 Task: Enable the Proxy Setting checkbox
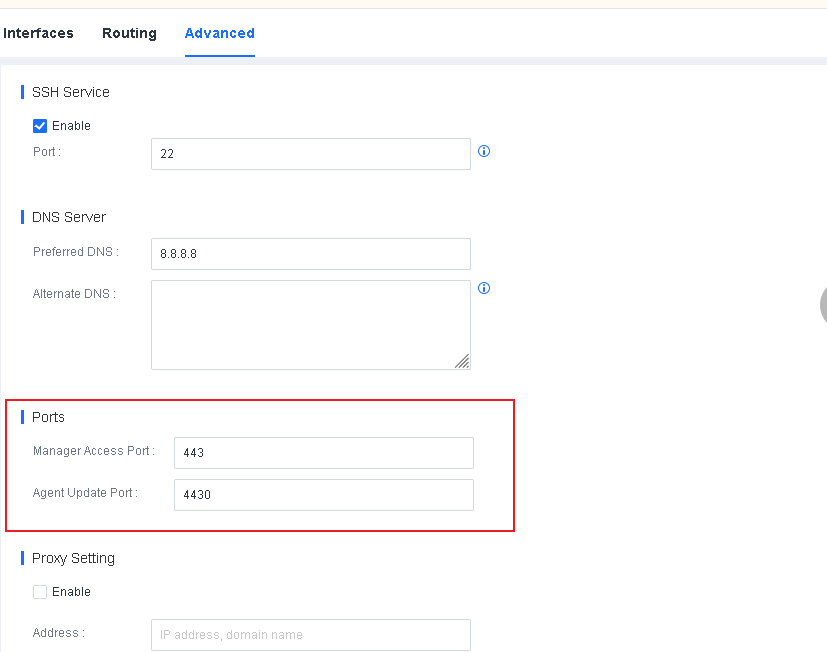40,592
